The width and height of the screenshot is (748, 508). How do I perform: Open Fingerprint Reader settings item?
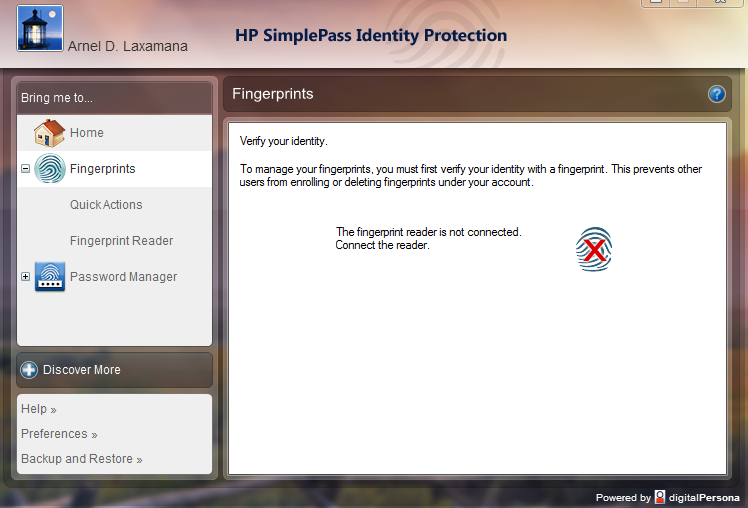coord(121,241)
